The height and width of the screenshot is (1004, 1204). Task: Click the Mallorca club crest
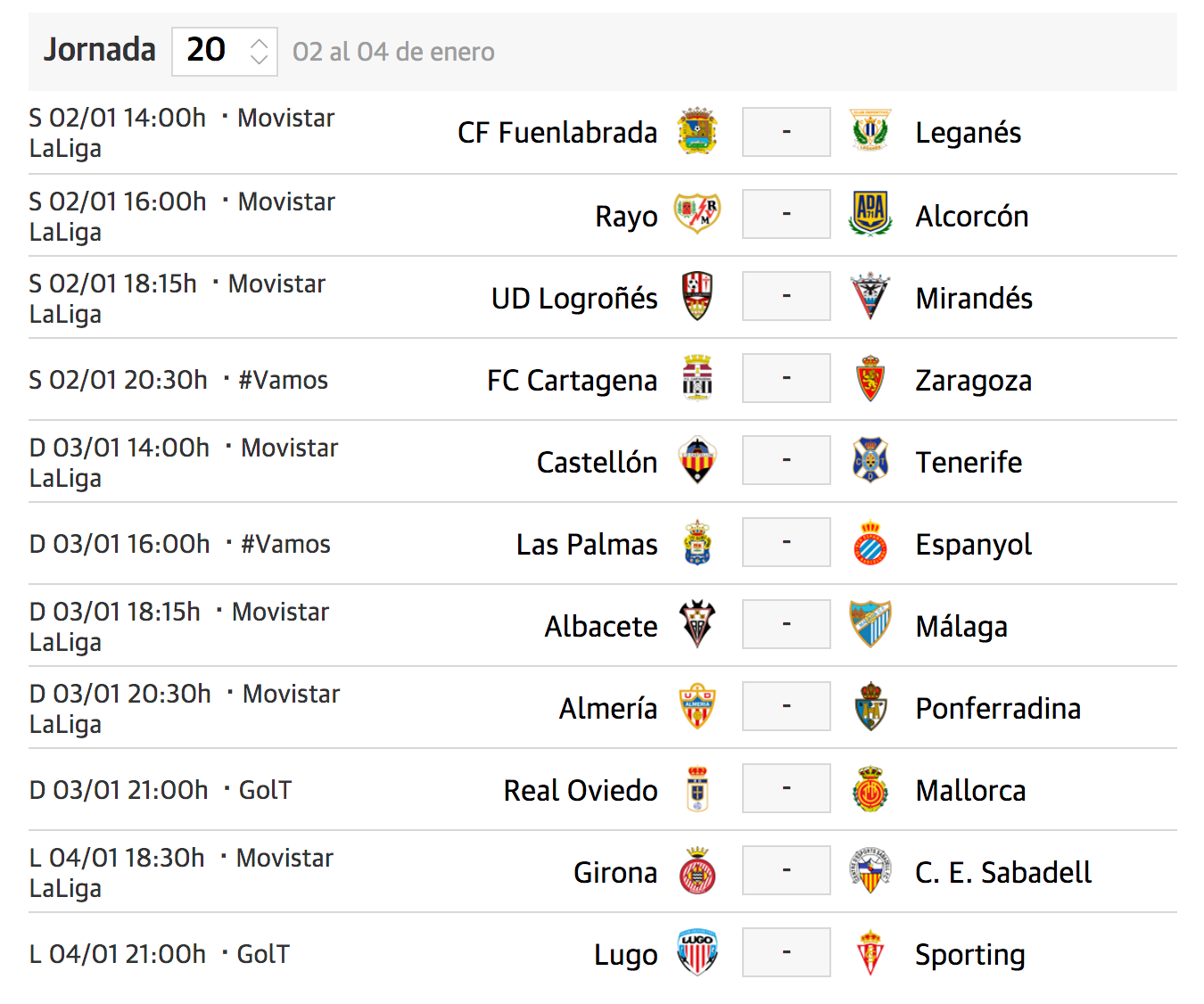tap(870, 788)
